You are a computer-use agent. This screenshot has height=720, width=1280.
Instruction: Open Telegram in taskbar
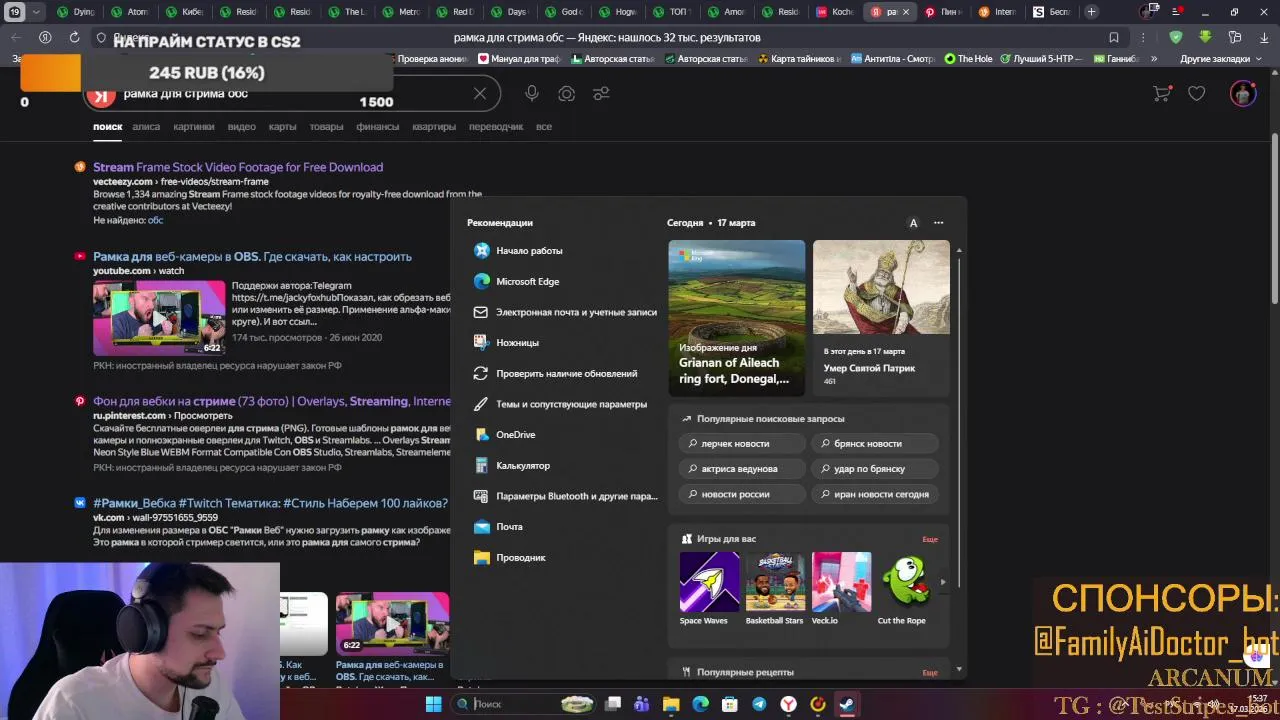[x=759, y=704]
